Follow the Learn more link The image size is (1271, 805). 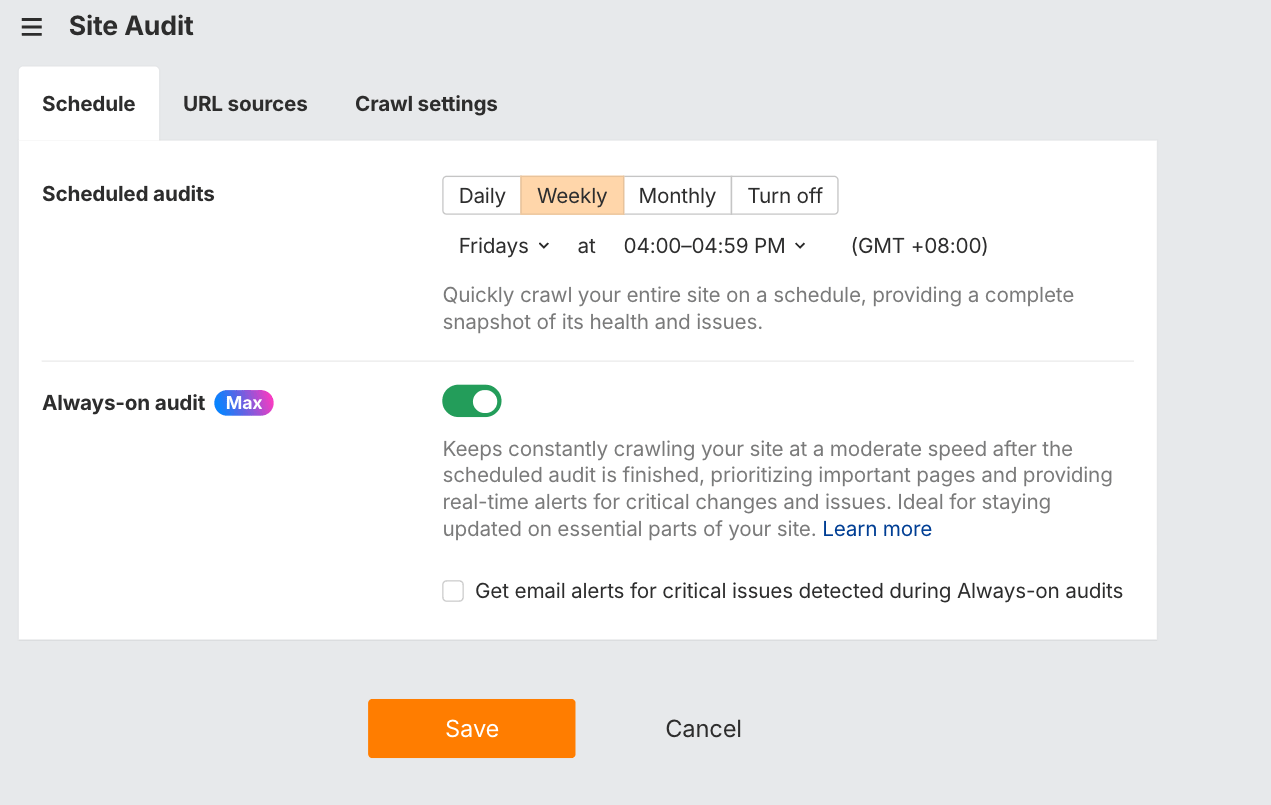(x=877, y=529)
